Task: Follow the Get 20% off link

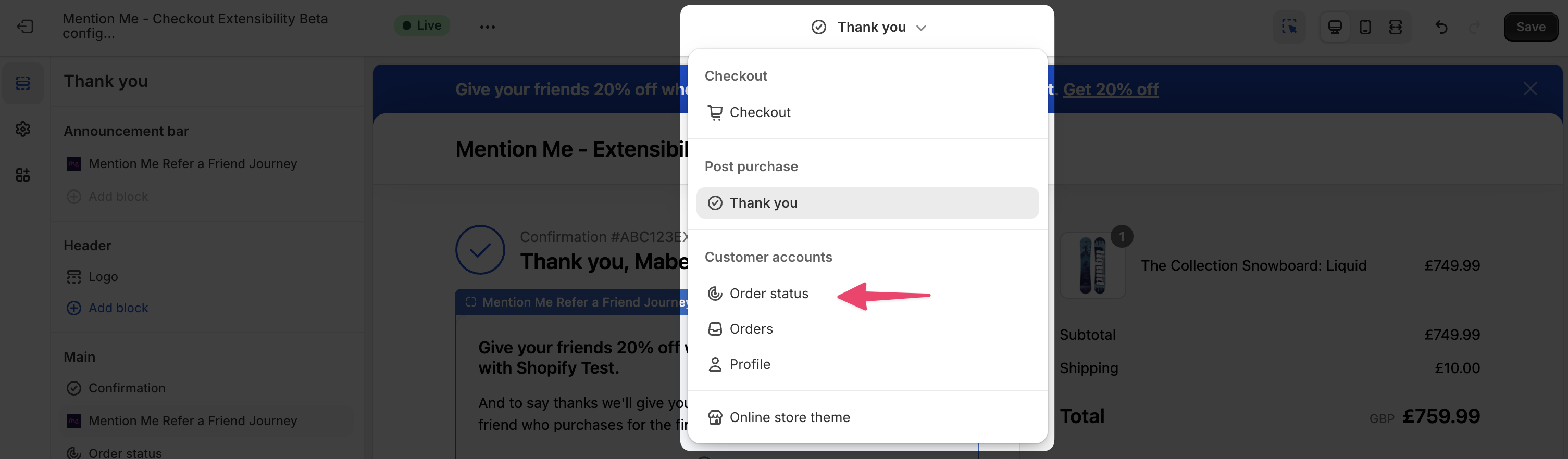Action: pos(1112,89)
